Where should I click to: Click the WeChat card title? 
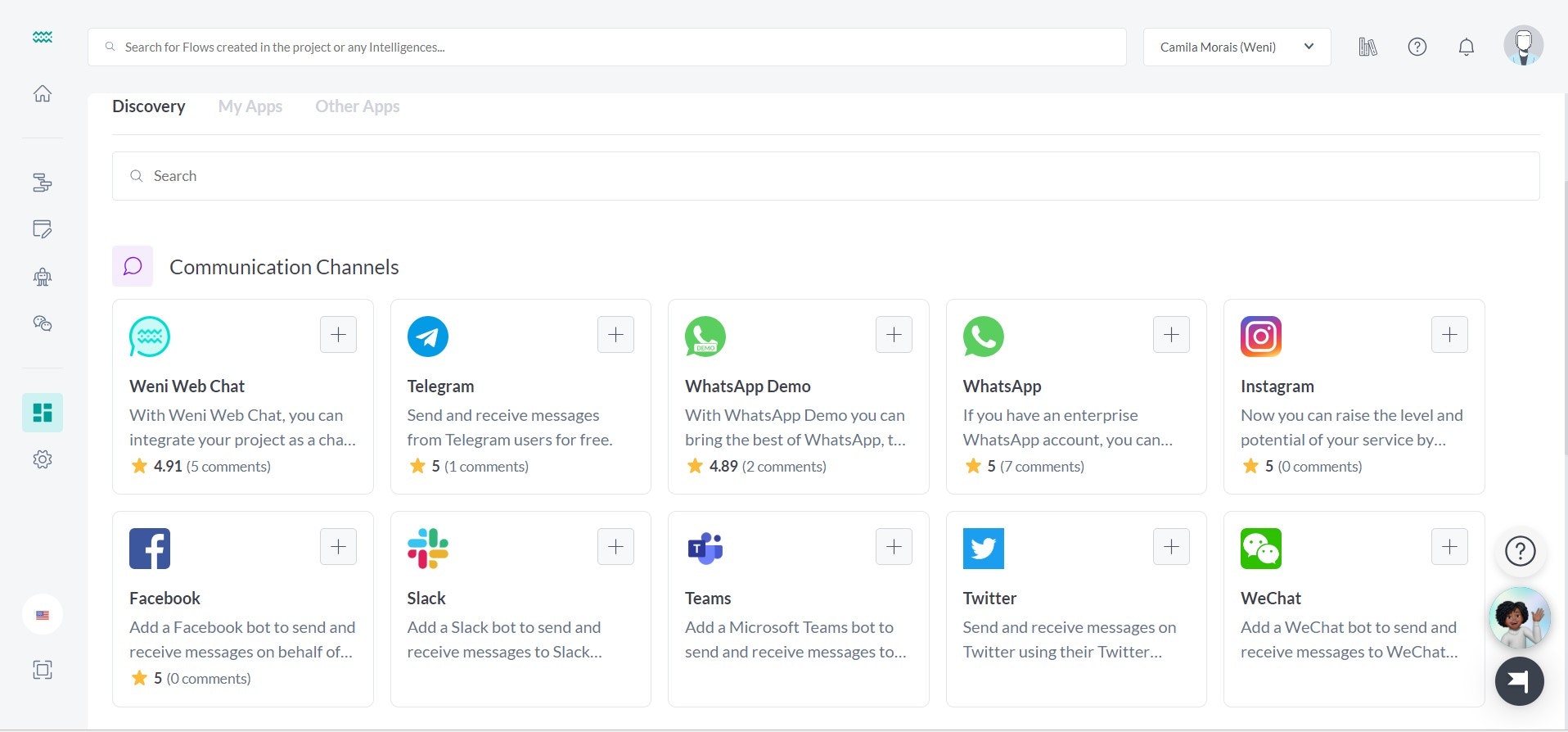pos(1271,599)
